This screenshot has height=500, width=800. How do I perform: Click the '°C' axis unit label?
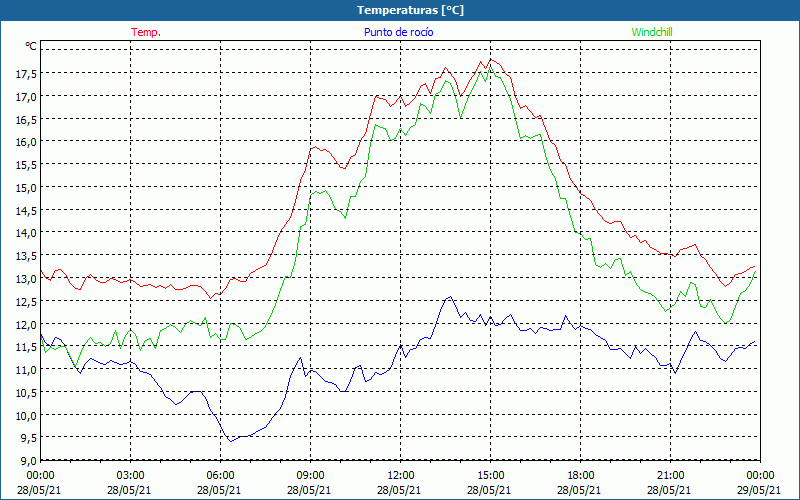click(31, 46)
